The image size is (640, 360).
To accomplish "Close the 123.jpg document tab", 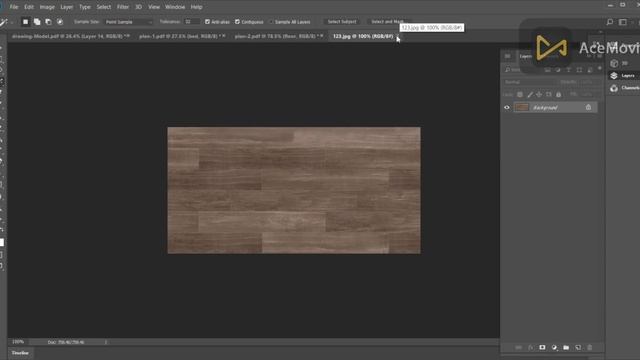I will pos(398,36).
